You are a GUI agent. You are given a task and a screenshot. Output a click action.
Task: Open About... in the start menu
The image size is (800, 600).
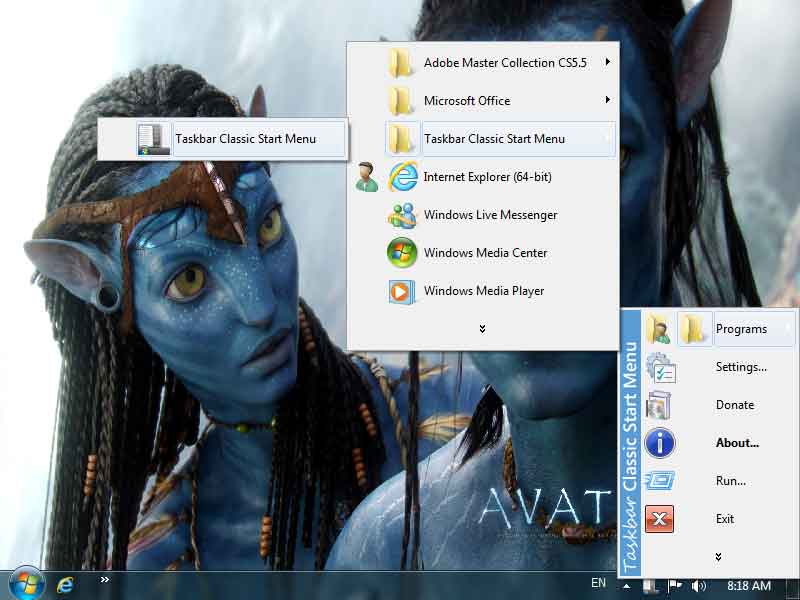coord(718,443)
